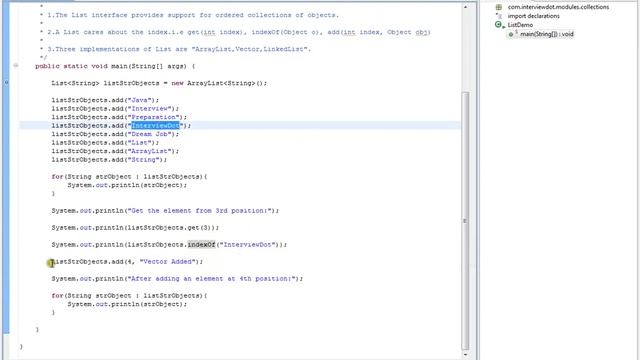Click the add(4, "Vector Added") line
This screenshot has width=640, height=360.
(127, 262)
